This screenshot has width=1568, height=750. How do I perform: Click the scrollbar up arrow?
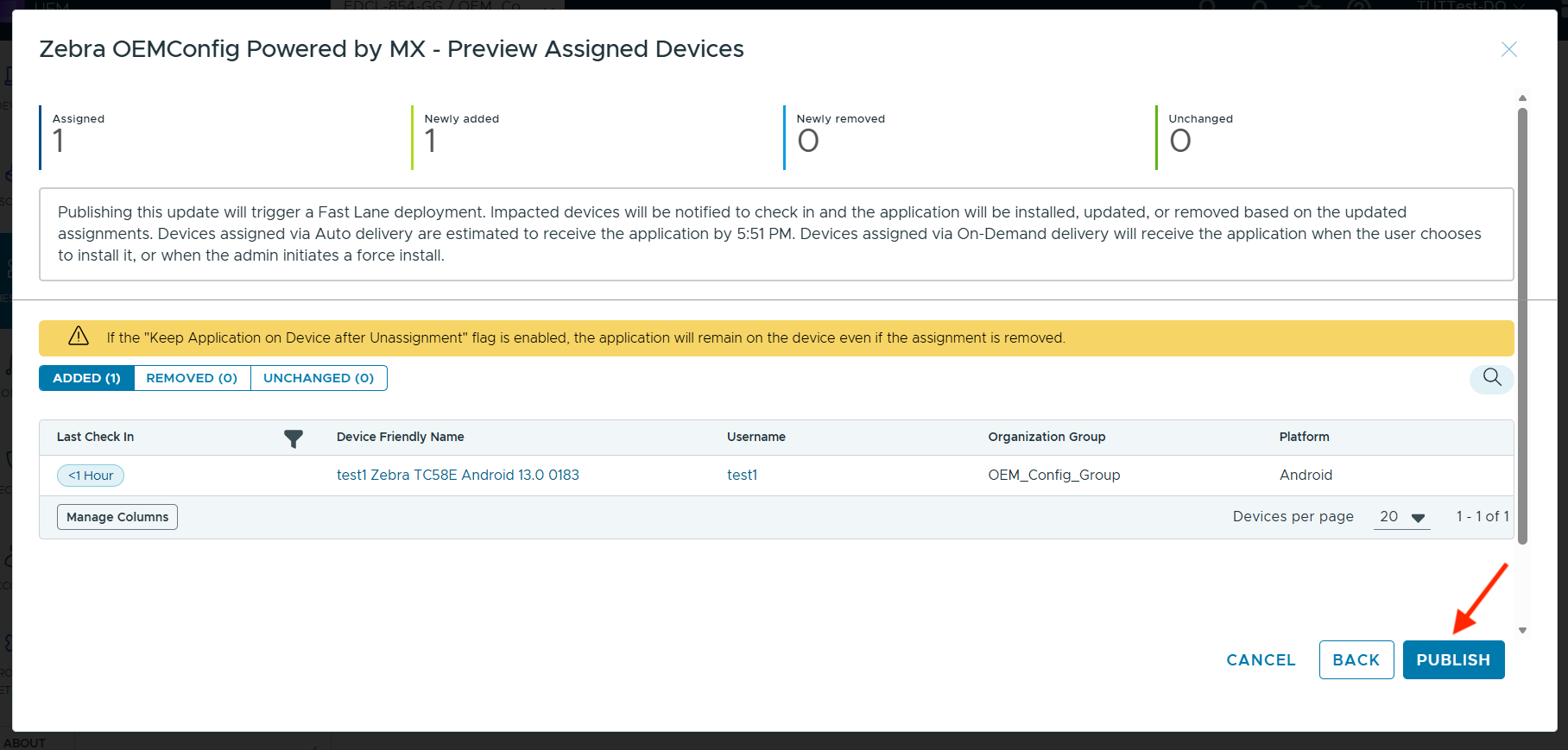1522,98
